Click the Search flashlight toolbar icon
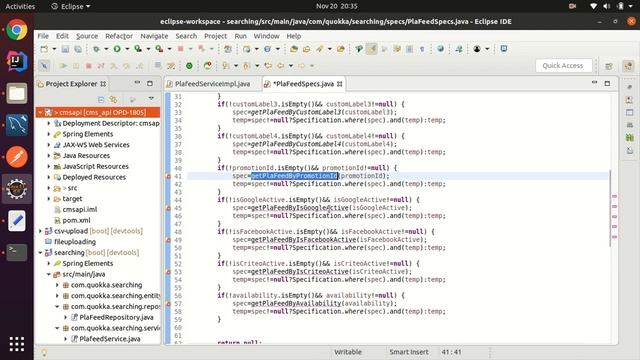 [x=319, y=49]
